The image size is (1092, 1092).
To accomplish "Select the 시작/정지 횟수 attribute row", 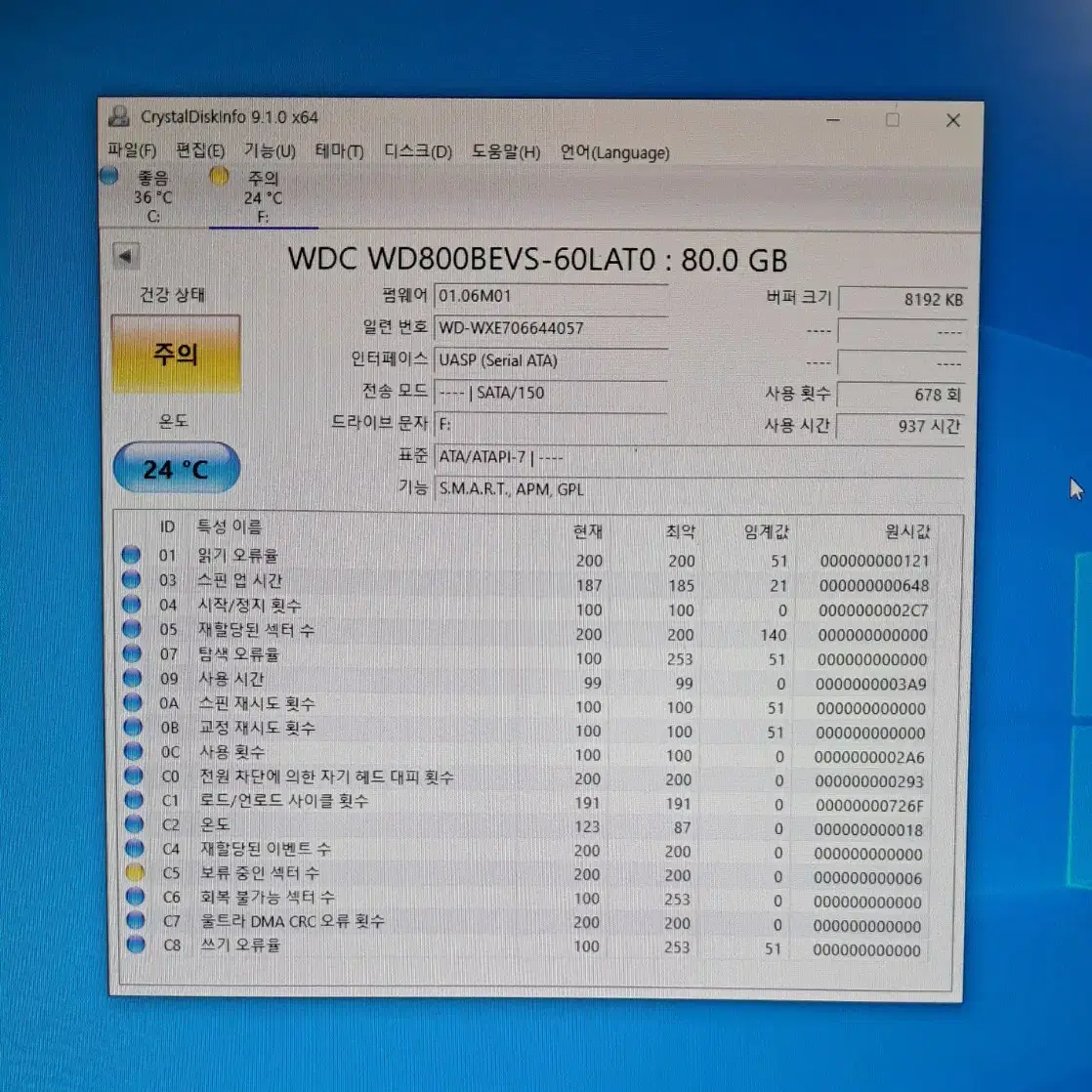I will point(525,607).
